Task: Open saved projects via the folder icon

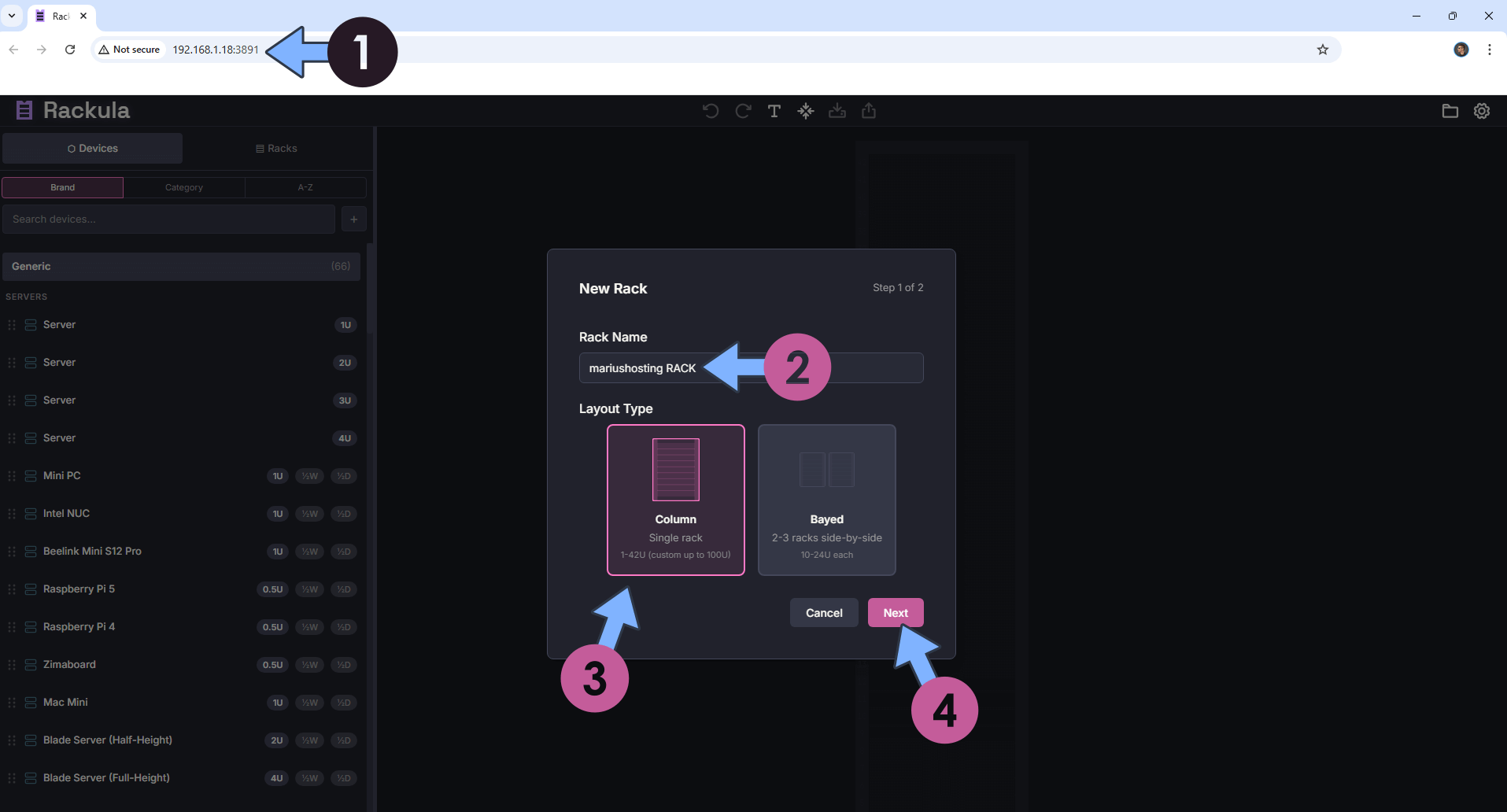Action: pos(1451,111)
